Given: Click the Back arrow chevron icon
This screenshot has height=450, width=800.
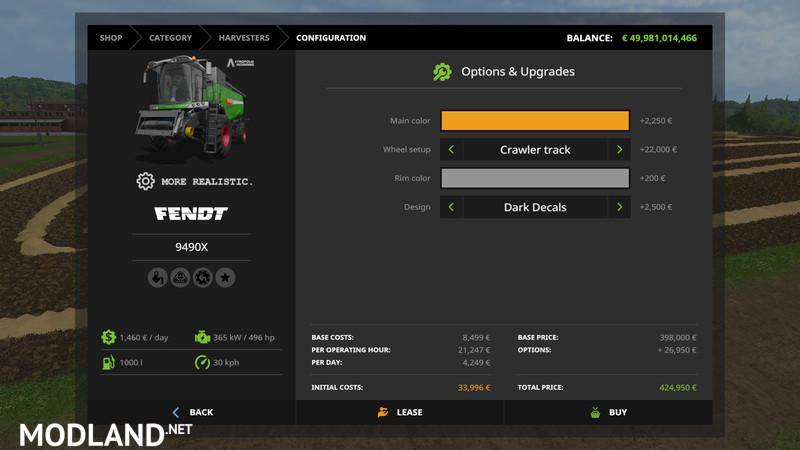Looking at the screenshot, I should pos(176,412).
